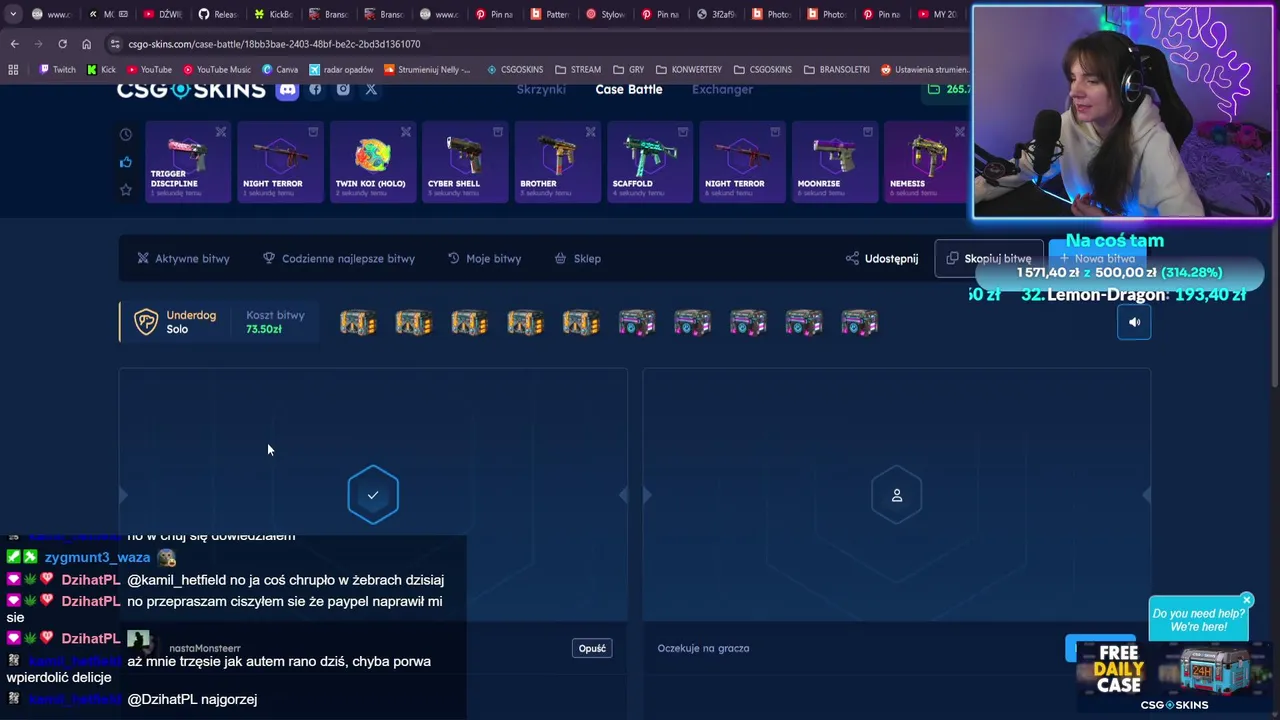The width and height of the screenshot is (1280, 720).
Task: Go to the Exchanger nav item
Action: [x=722, y=90]
